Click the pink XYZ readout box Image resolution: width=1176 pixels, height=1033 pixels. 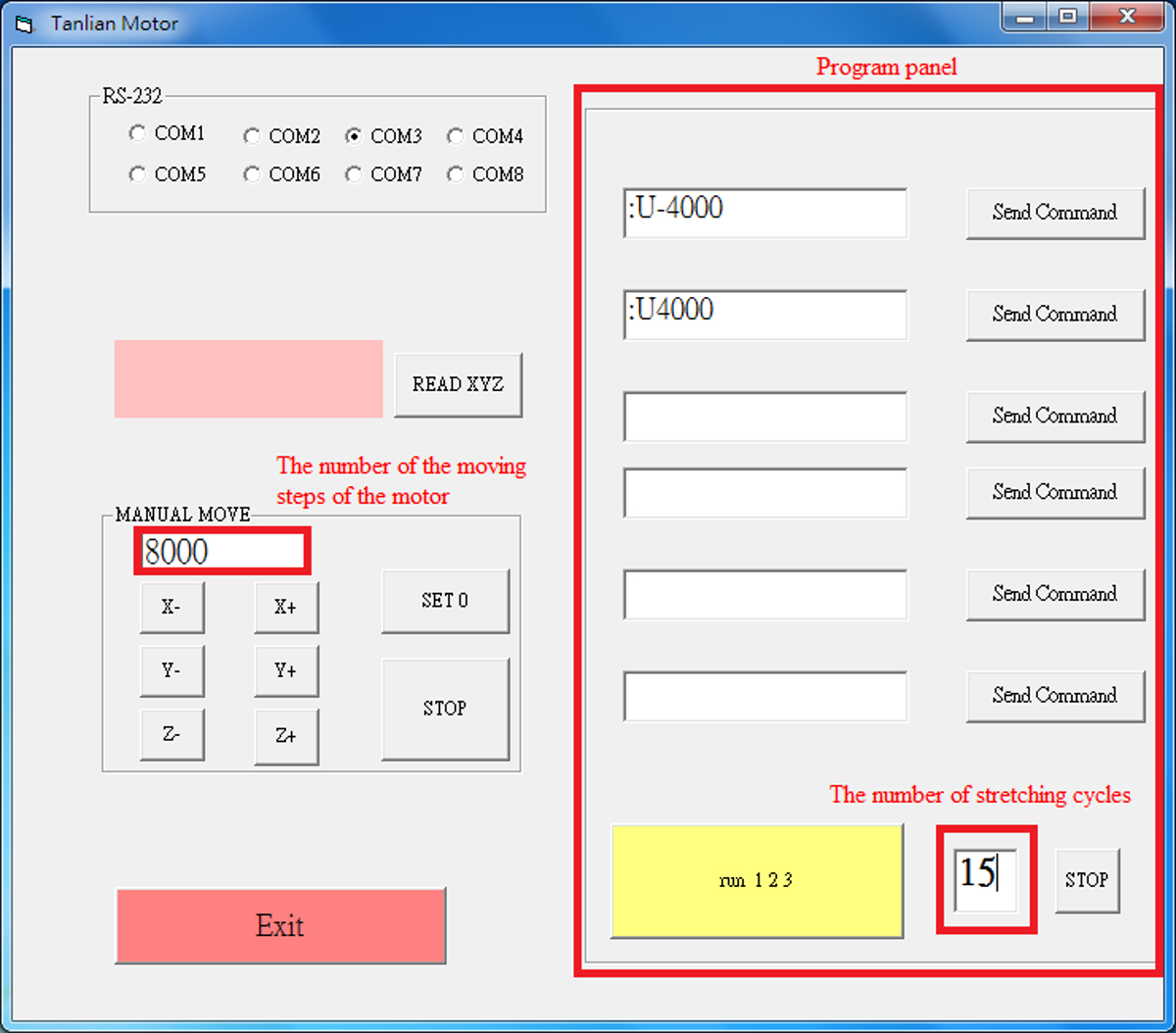(x=248, y=379)
